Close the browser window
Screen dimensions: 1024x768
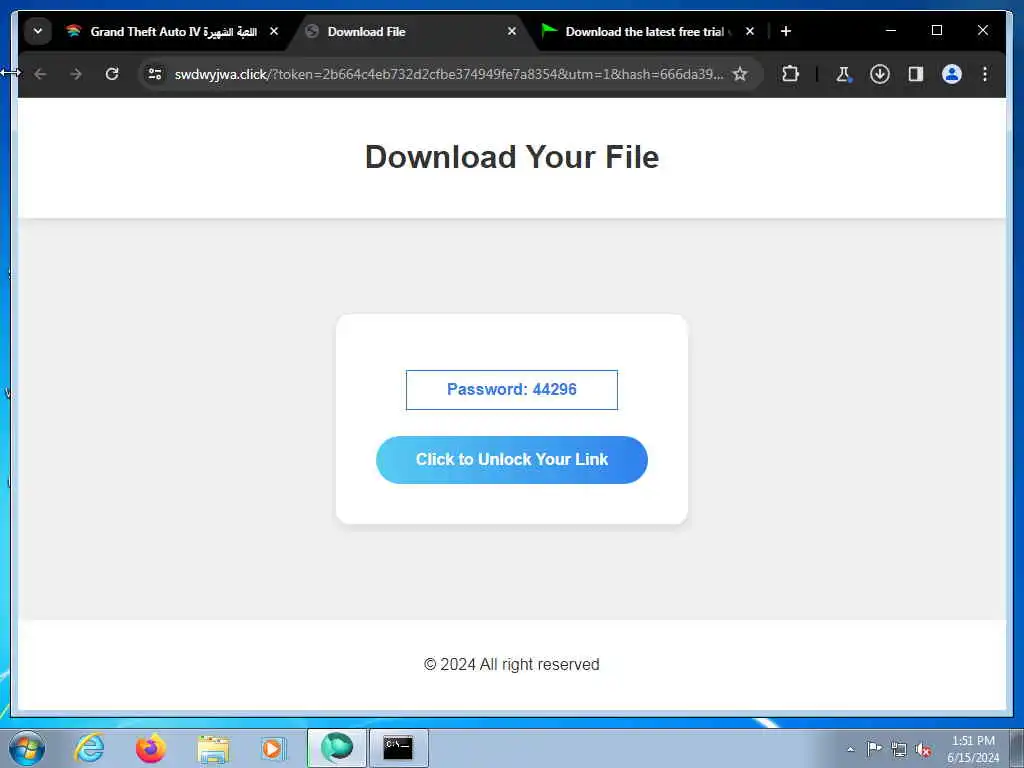click(982, 31)
